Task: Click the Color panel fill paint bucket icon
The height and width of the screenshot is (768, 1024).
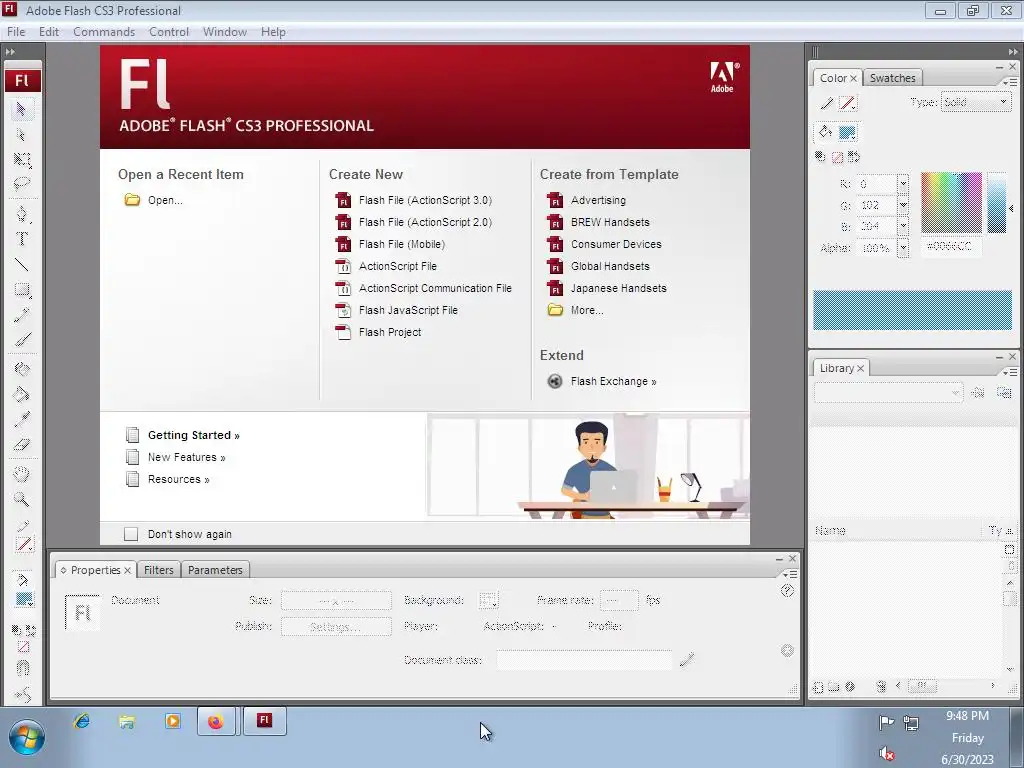Action: 825,132
